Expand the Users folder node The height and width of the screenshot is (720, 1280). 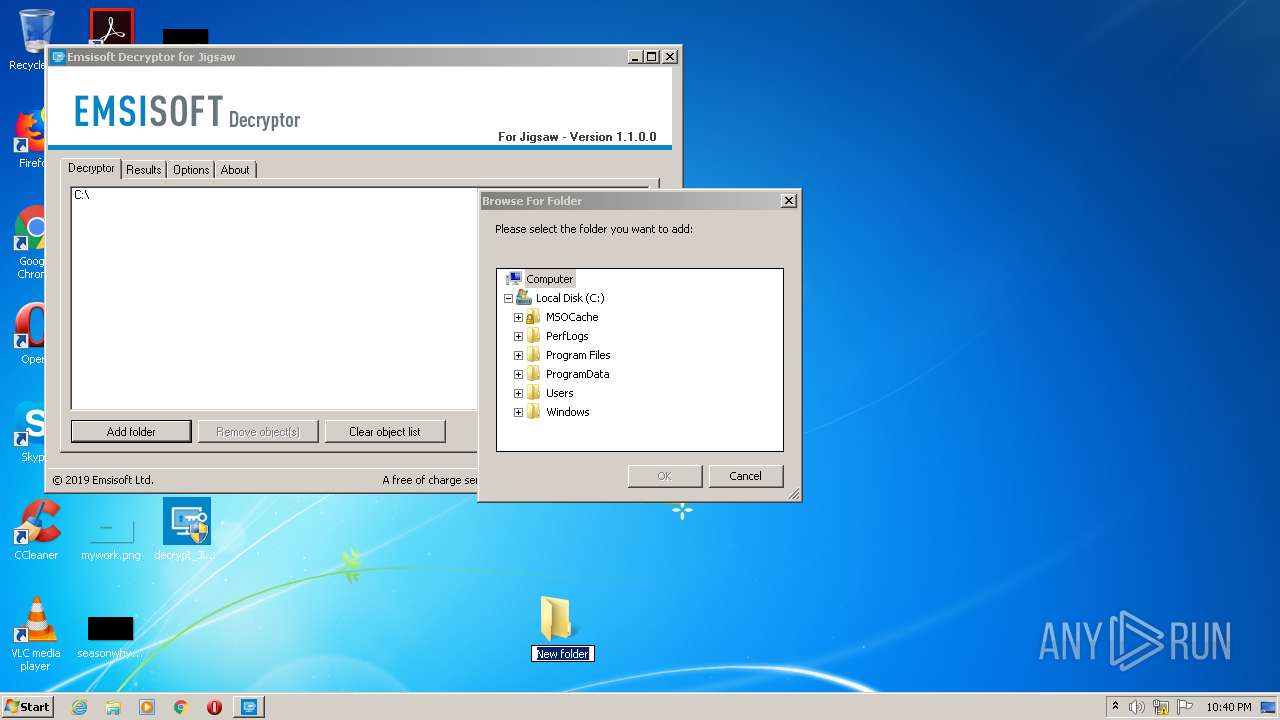point(518,393)
